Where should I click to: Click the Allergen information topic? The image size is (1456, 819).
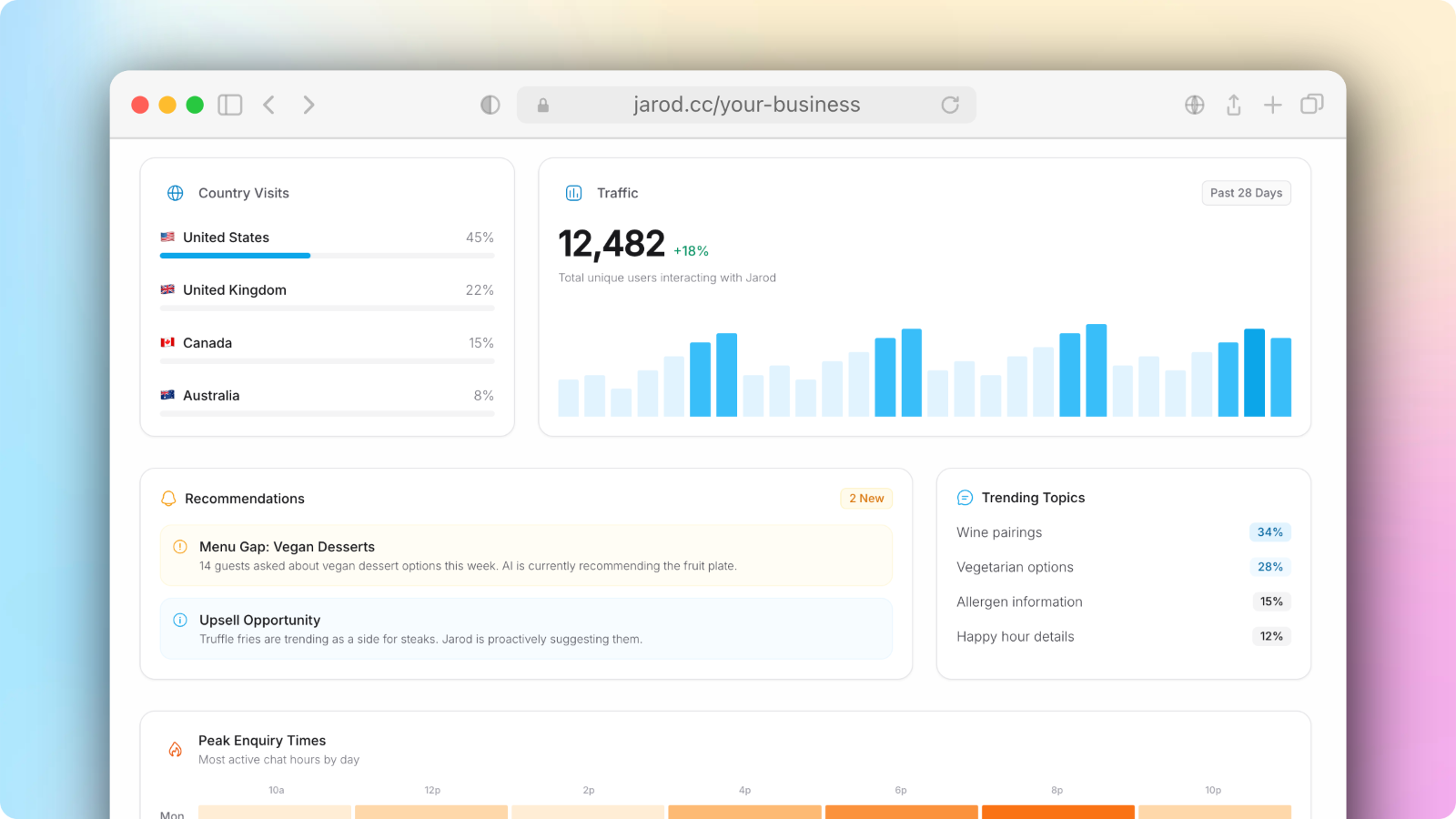[1019, 602]
